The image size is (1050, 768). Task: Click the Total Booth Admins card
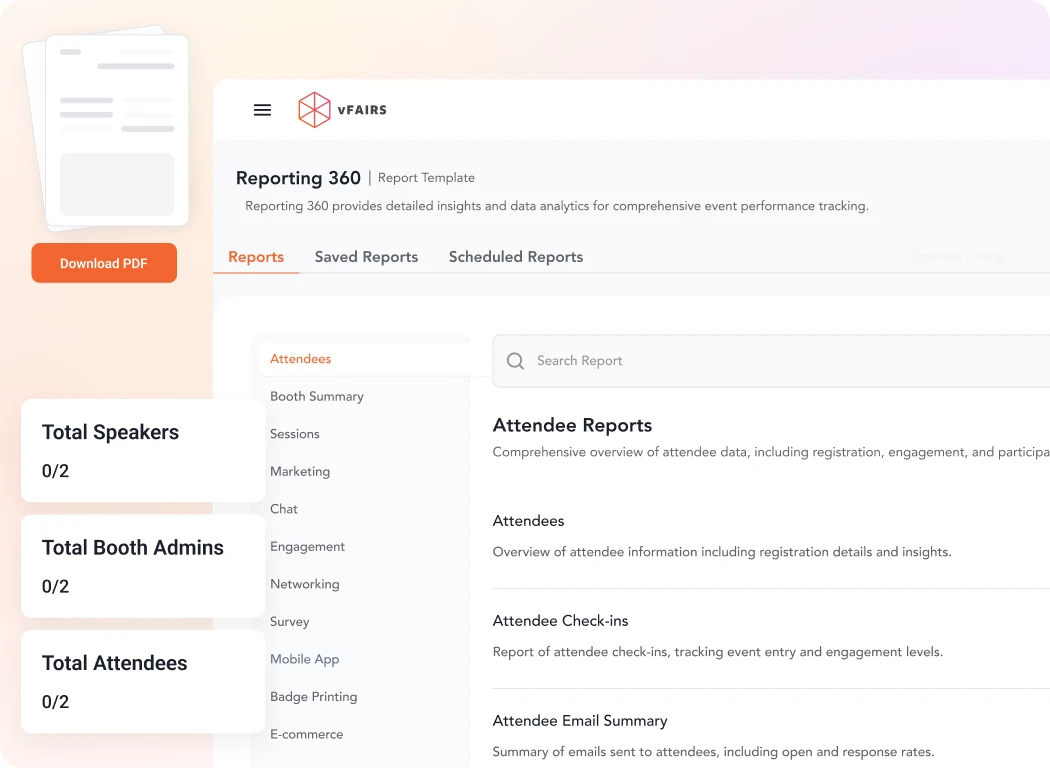[x=142, y=566]
